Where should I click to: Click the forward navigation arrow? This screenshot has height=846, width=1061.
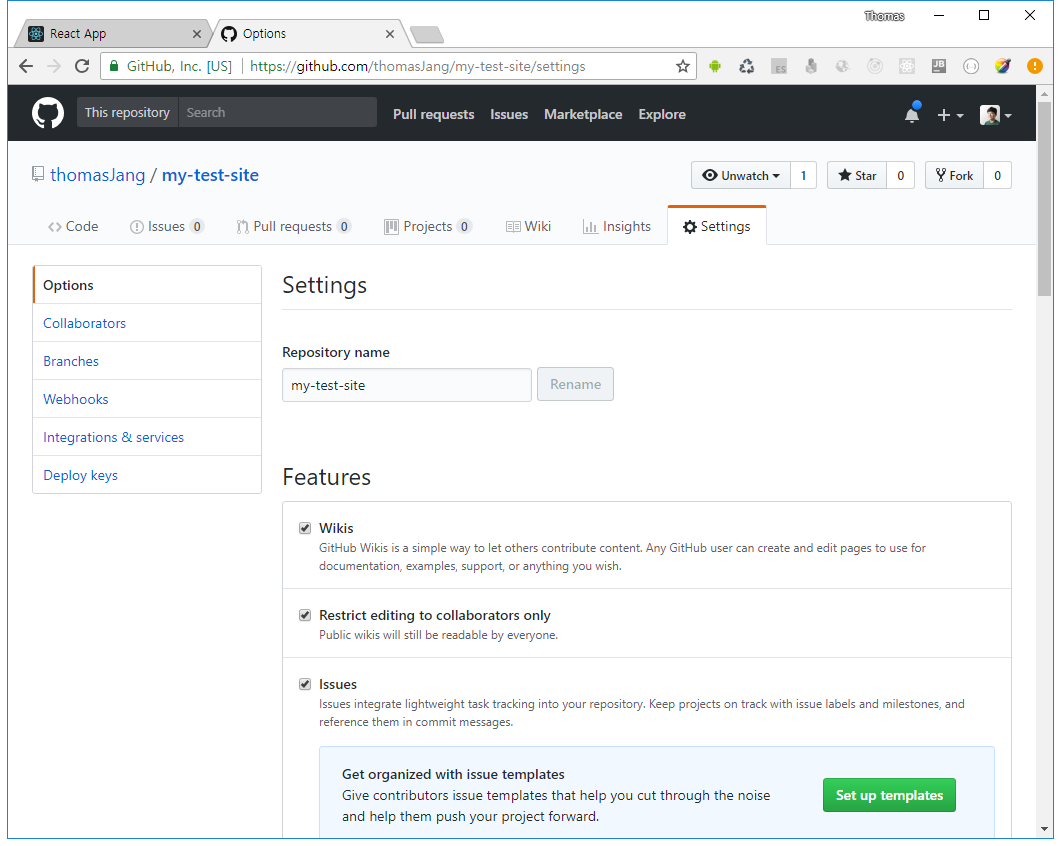pyautogui.click(x=54, y=66)
